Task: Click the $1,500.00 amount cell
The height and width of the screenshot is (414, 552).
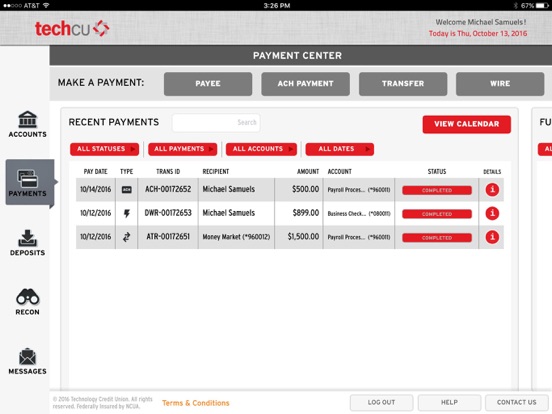Action: pos(303,237)
